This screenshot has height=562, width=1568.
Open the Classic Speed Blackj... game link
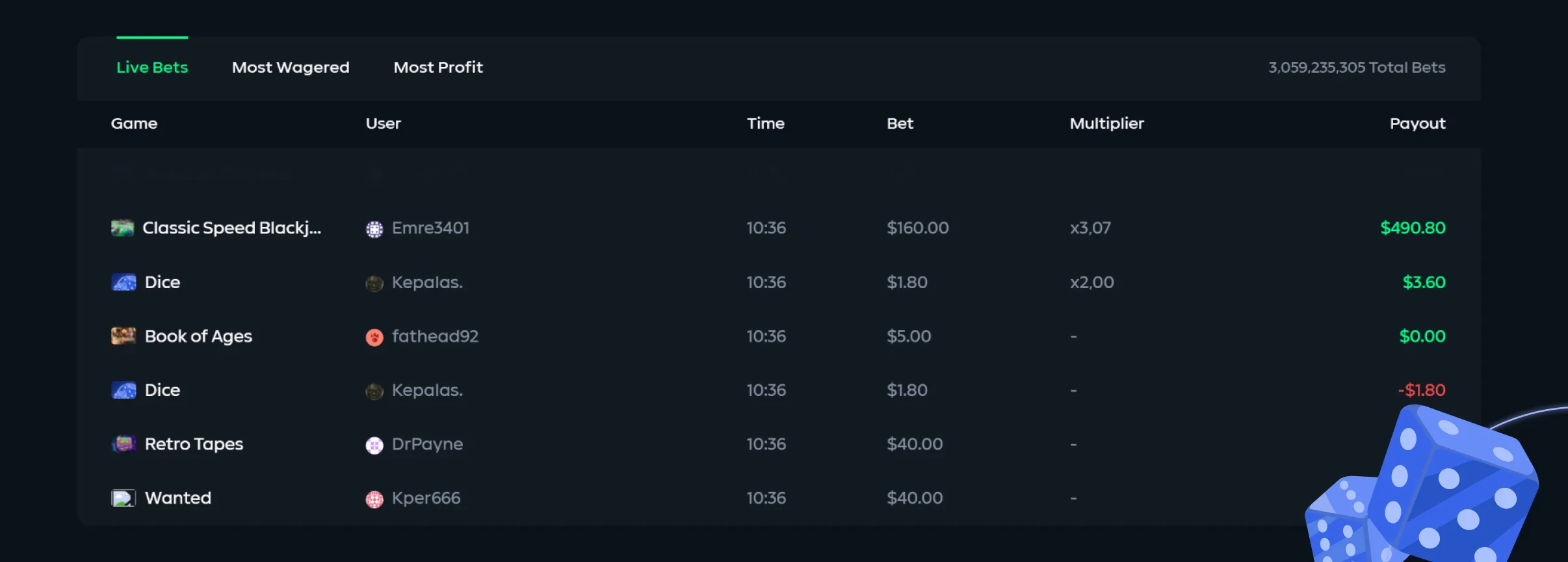pos(231,228)
